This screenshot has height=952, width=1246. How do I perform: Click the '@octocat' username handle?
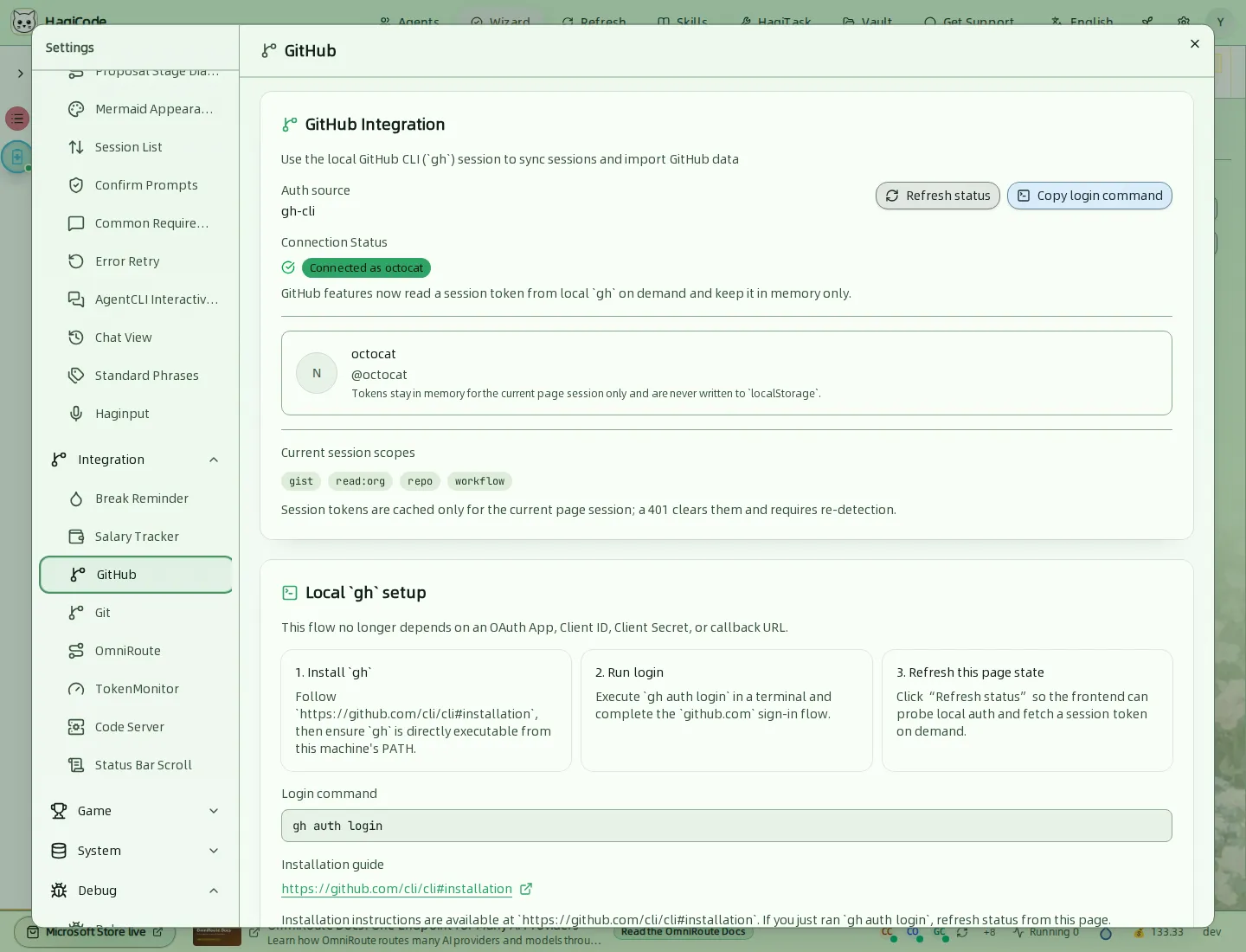click(x=379, y=375)
